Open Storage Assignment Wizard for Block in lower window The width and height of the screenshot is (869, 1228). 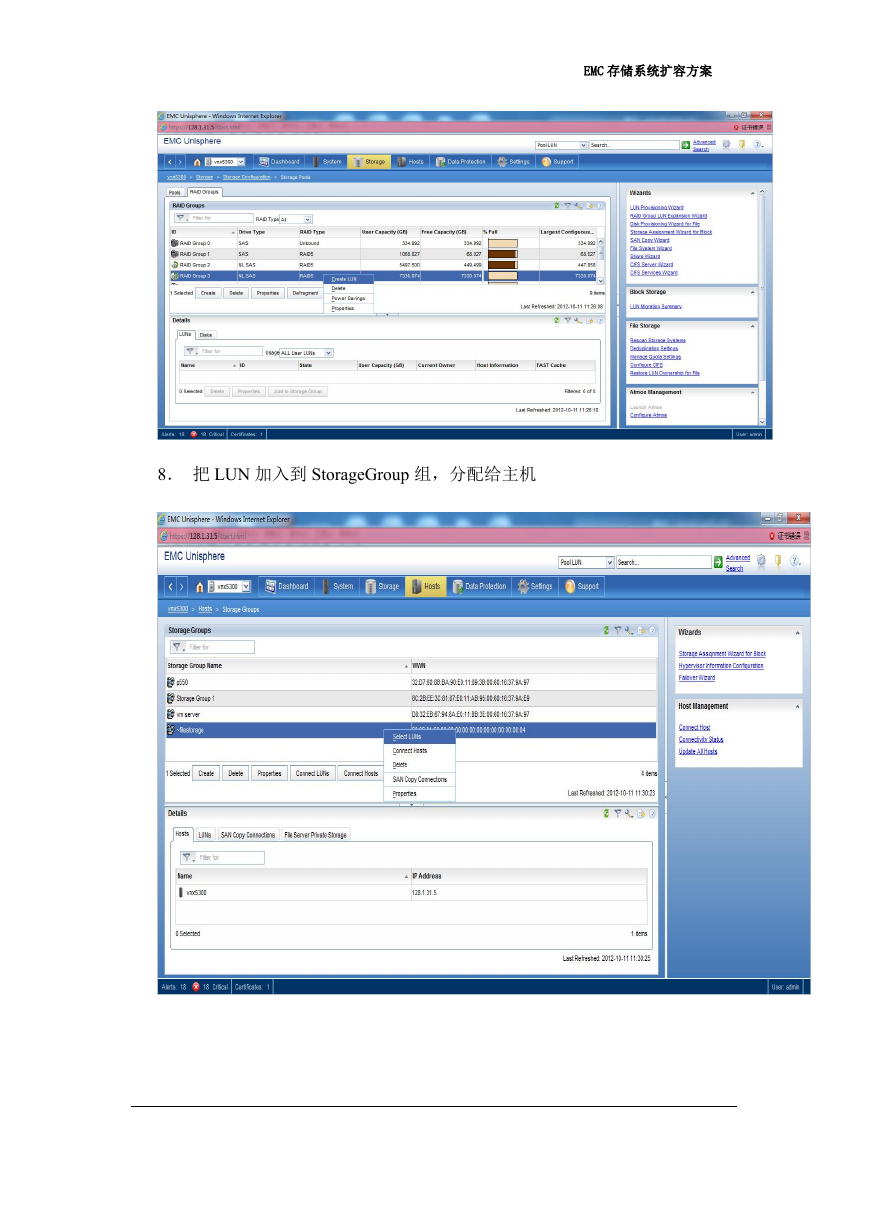[722, 654]
